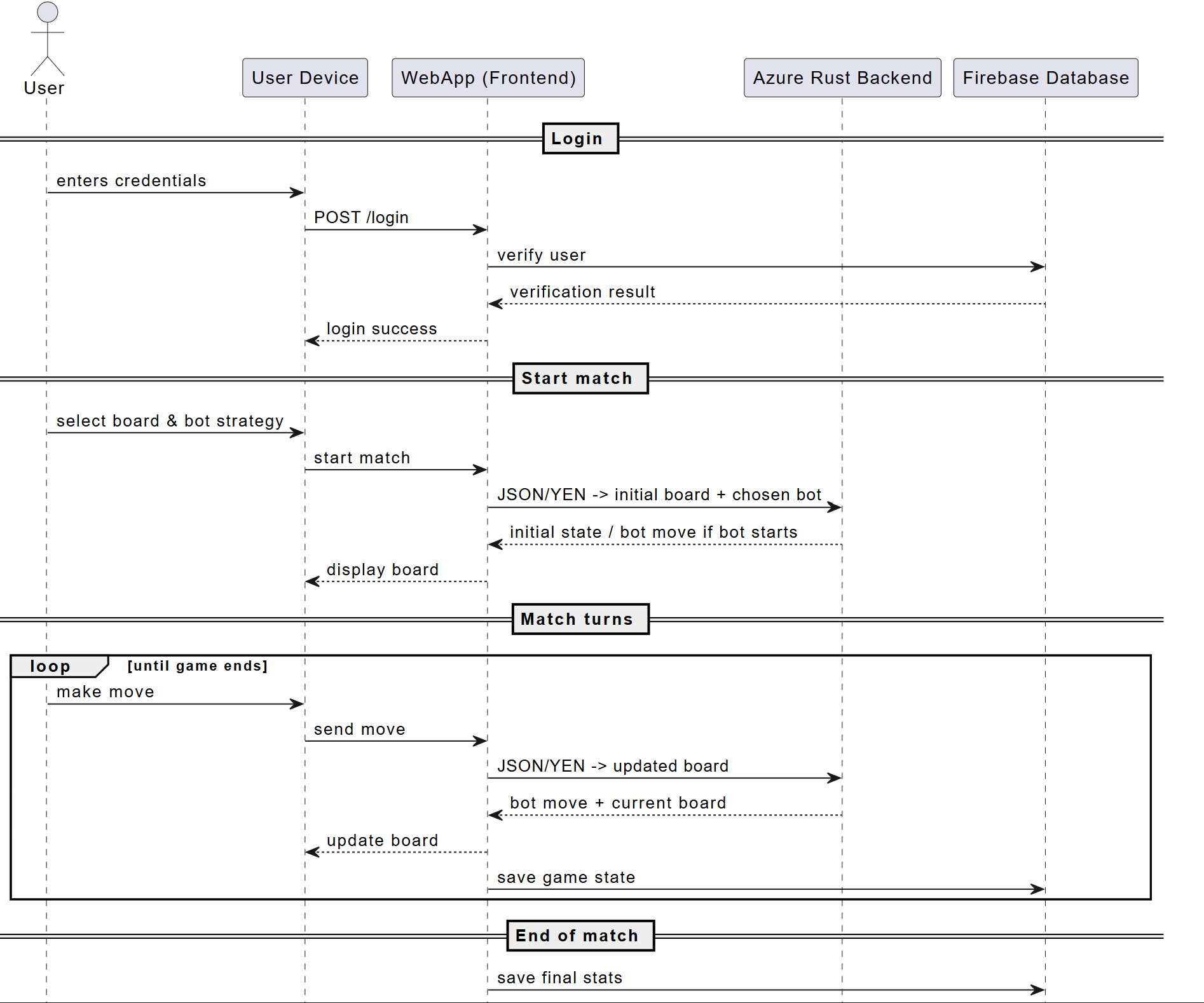The width and height of the screenshot is (1204, 1003).
Task: Select the Start match section divider
Action: (x=579, y=378)
